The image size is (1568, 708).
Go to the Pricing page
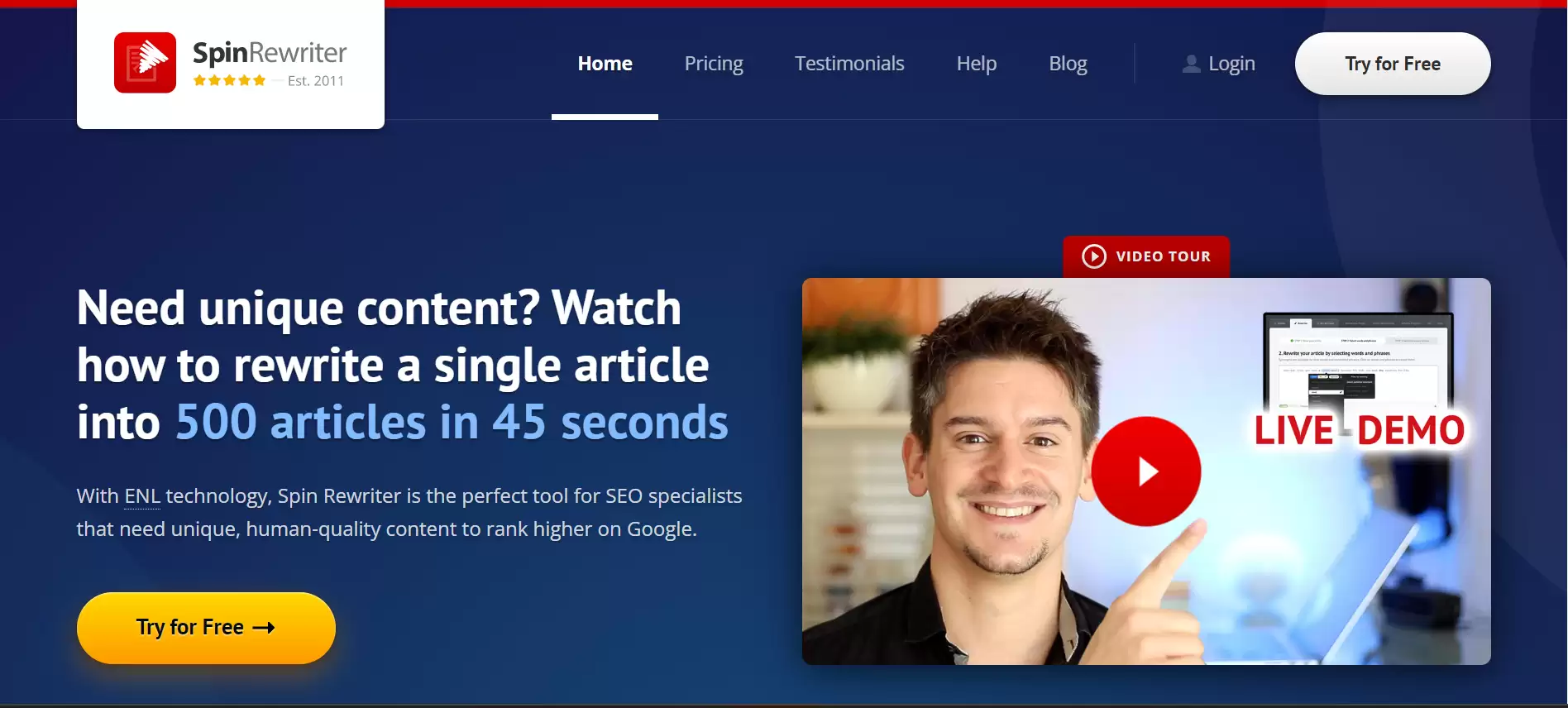pos(714,64)
